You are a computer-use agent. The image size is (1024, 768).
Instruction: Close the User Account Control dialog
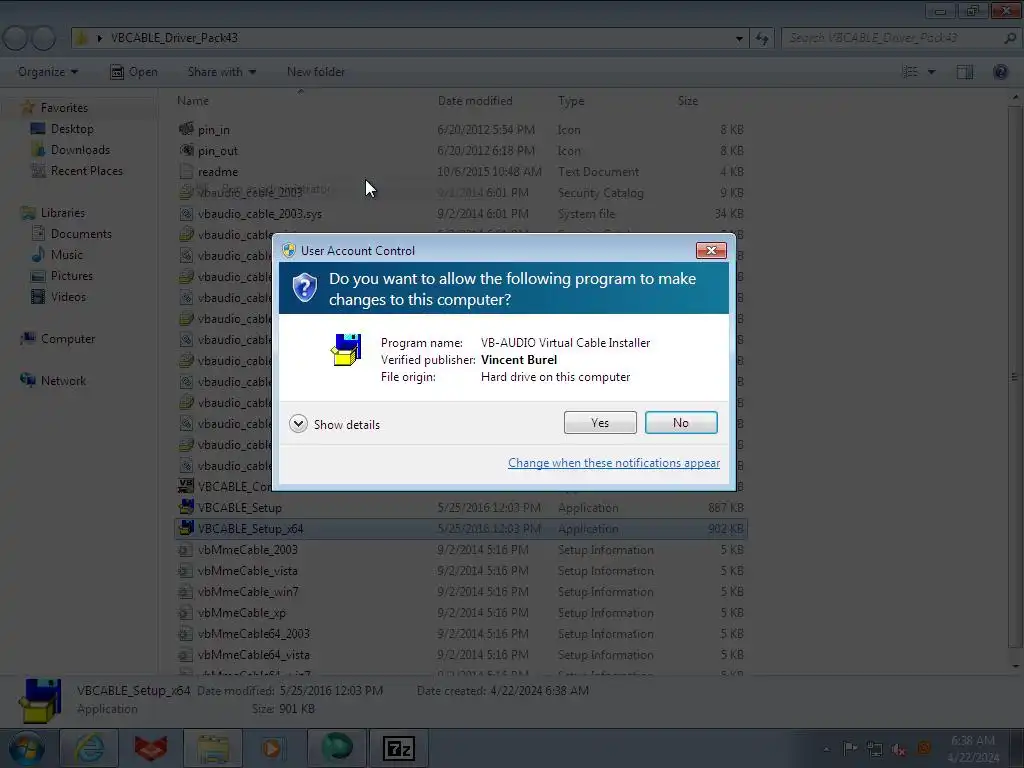tap(711, 250)
